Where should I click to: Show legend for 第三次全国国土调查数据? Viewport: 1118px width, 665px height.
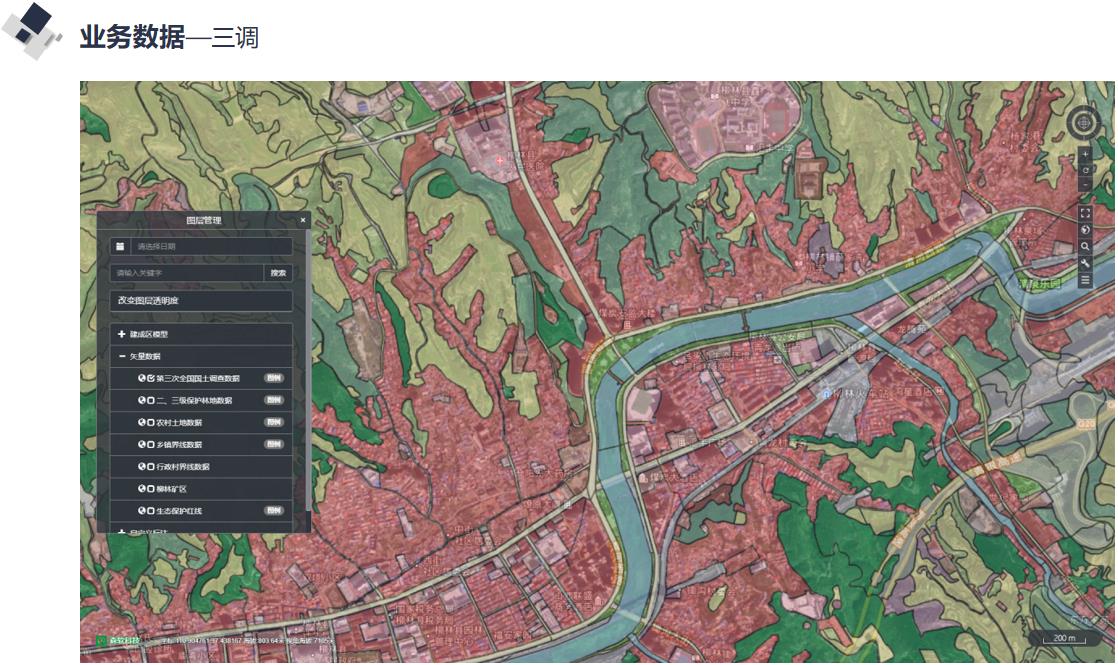tap(274, 378)
